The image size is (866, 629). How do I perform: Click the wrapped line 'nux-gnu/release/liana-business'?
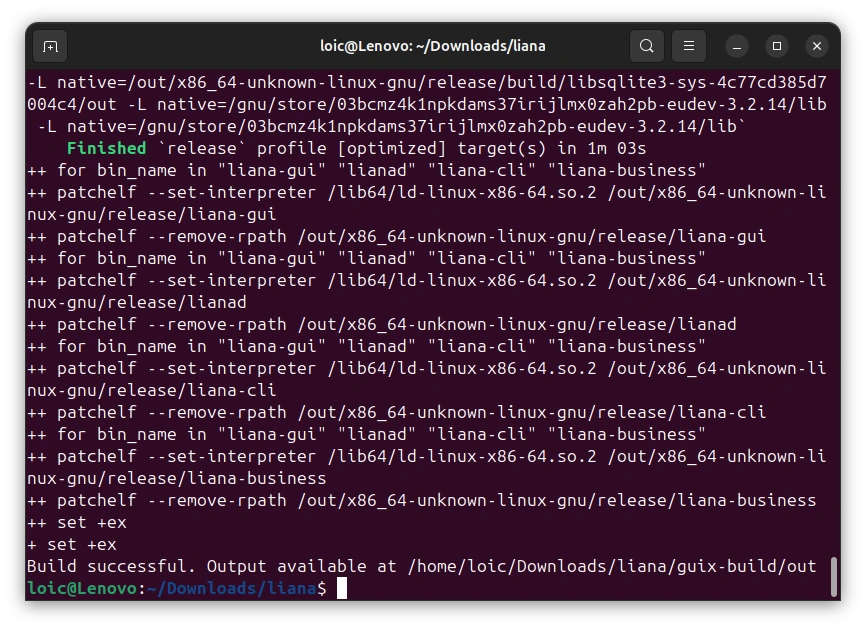pyautogui.click(x=177, y=478)
